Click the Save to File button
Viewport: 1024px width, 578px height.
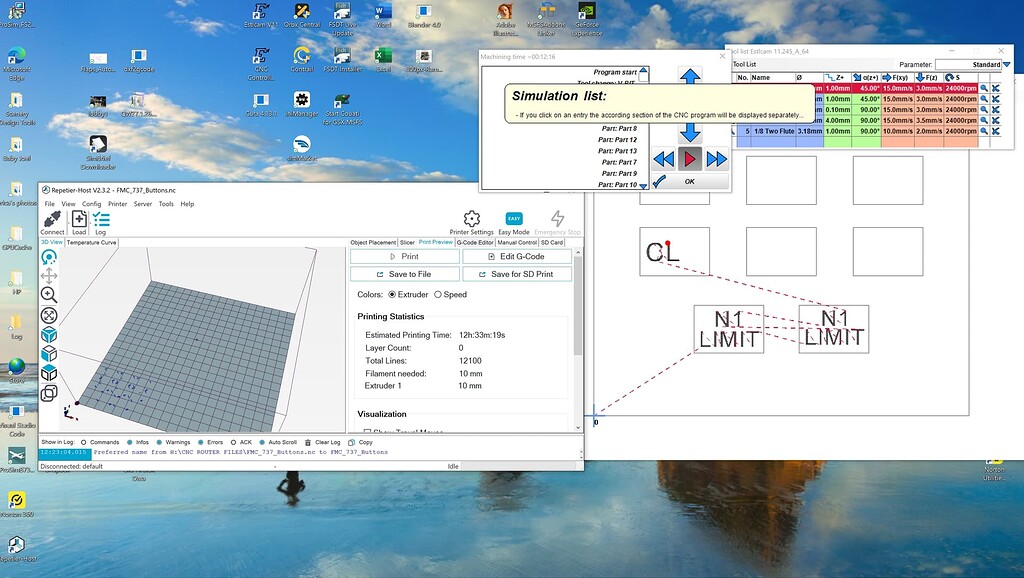[404, 274]
